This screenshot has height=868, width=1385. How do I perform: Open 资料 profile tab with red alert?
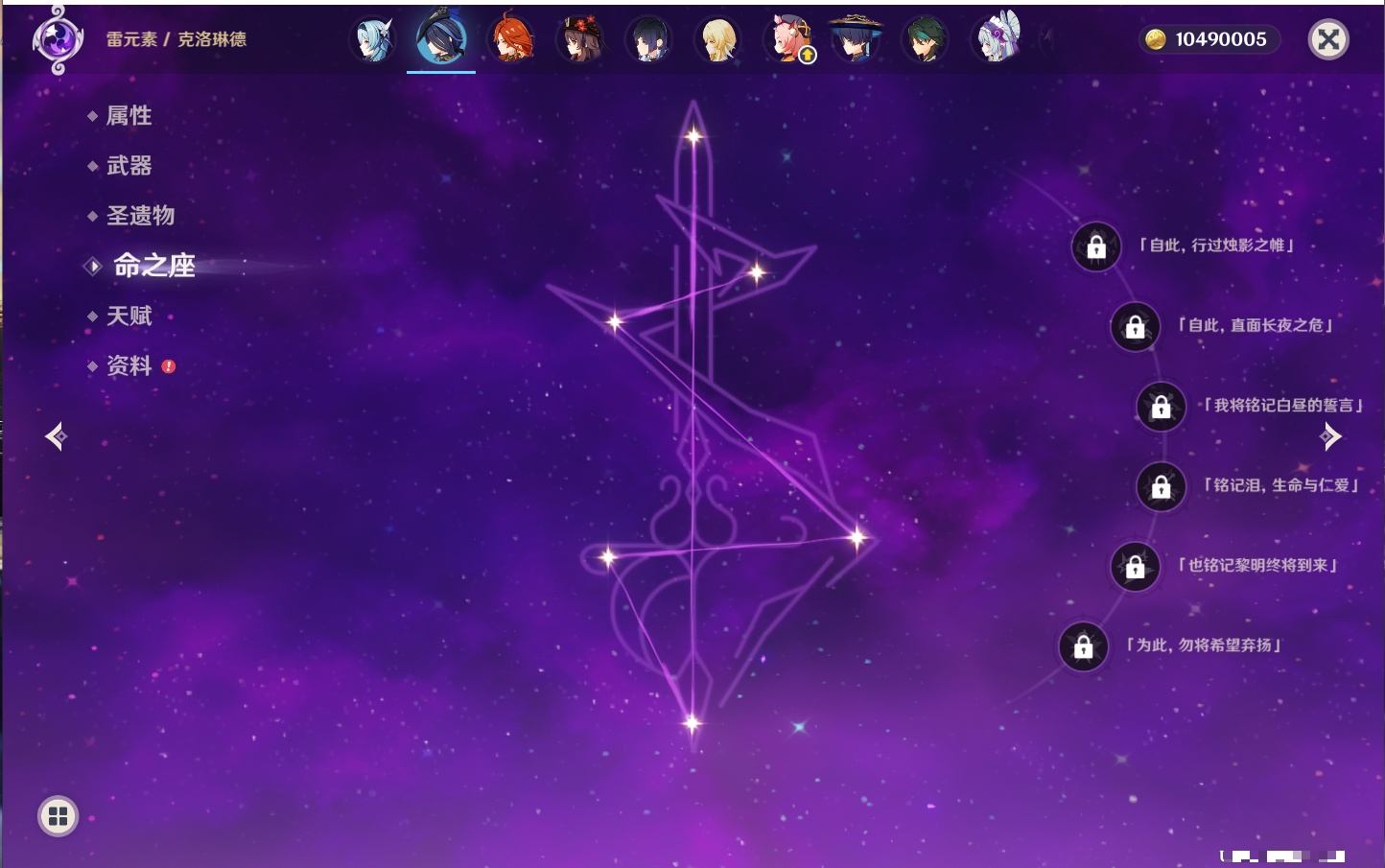click(129, 365)
